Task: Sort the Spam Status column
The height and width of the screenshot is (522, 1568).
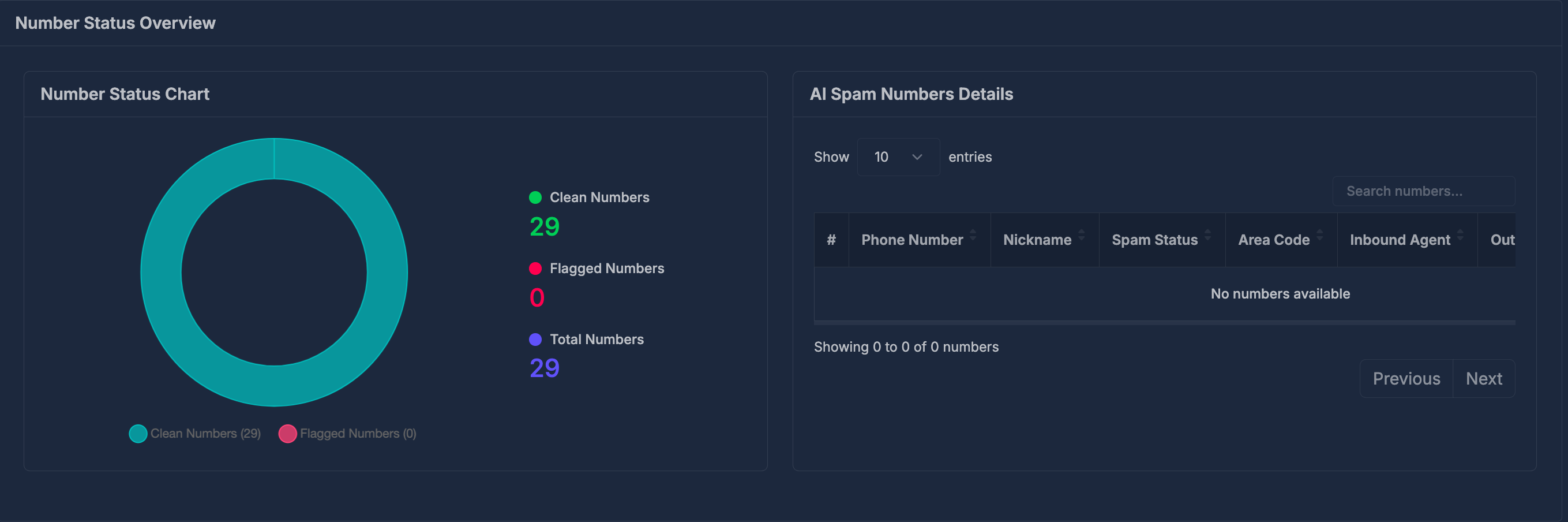Action: 1154,240
